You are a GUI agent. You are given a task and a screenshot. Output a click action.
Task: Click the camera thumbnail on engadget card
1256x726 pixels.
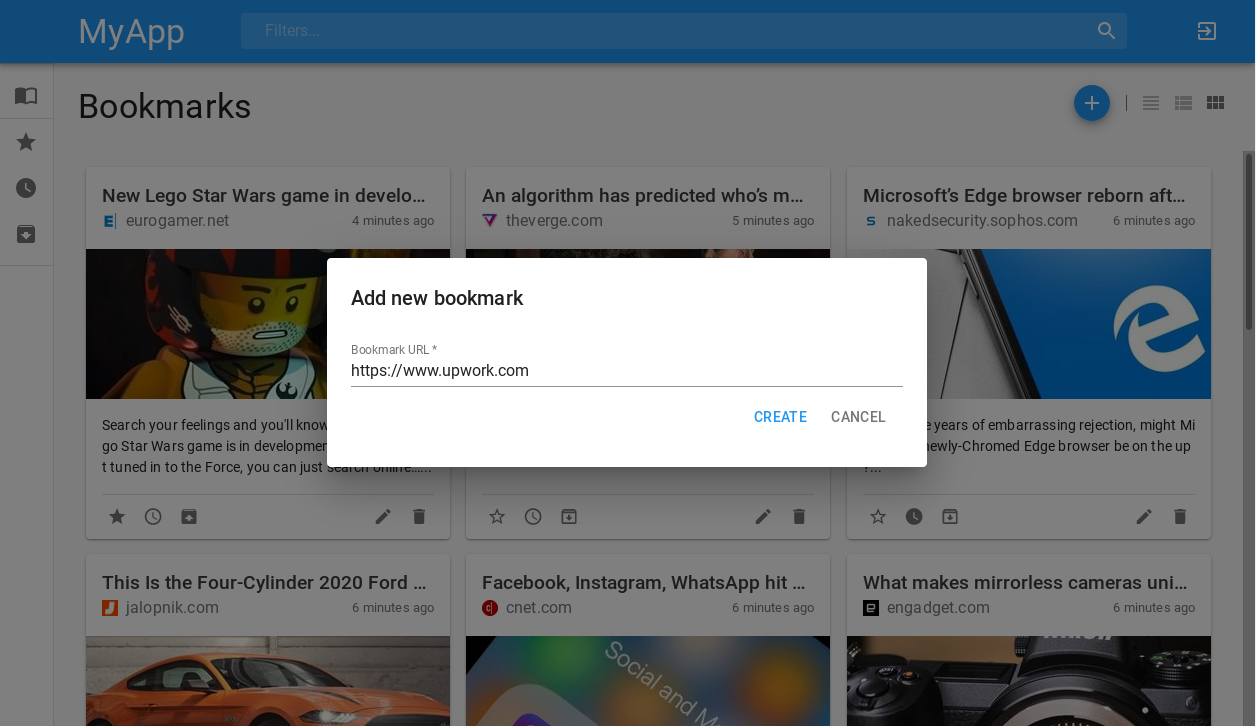click(x=1029, y=681)
